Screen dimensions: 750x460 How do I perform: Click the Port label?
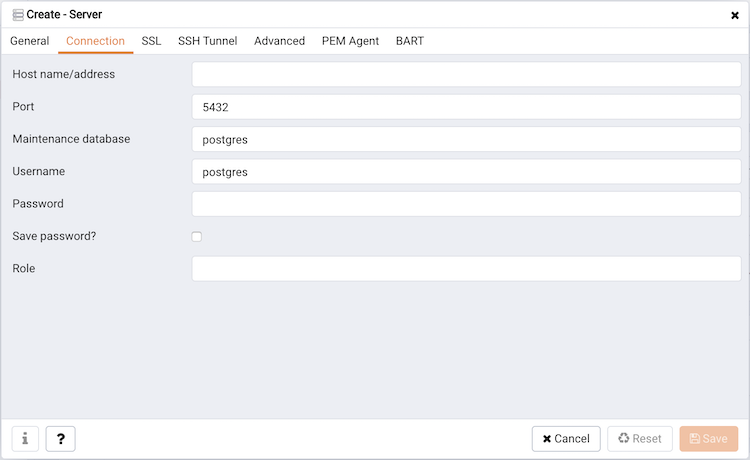pyautogui.click(x=23, y=107)
